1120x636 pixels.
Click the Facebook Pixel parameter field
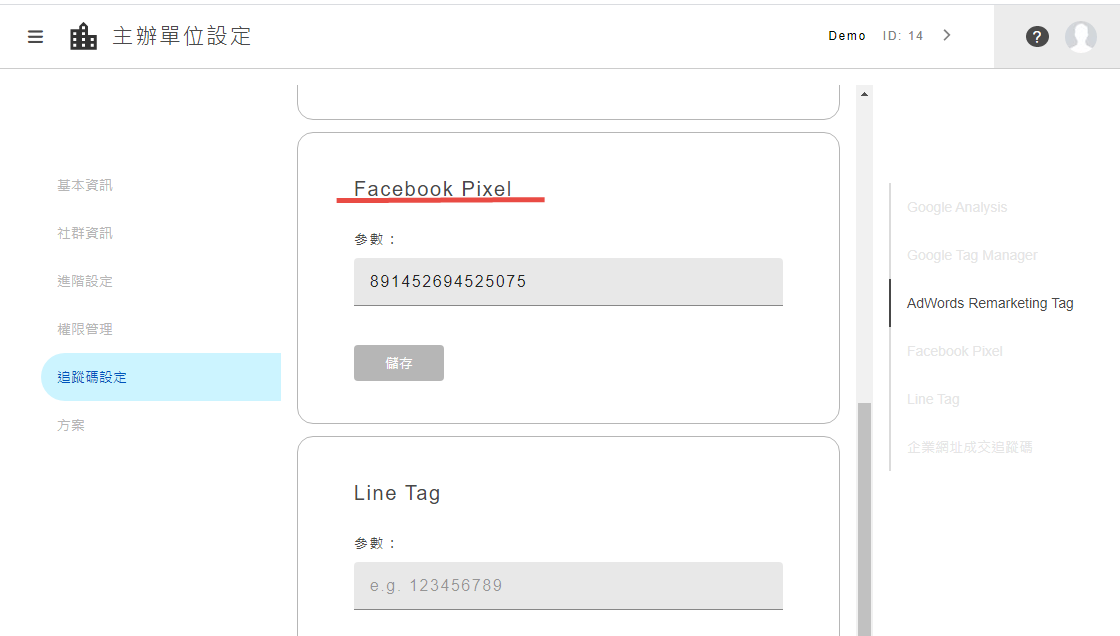(568, 282)
